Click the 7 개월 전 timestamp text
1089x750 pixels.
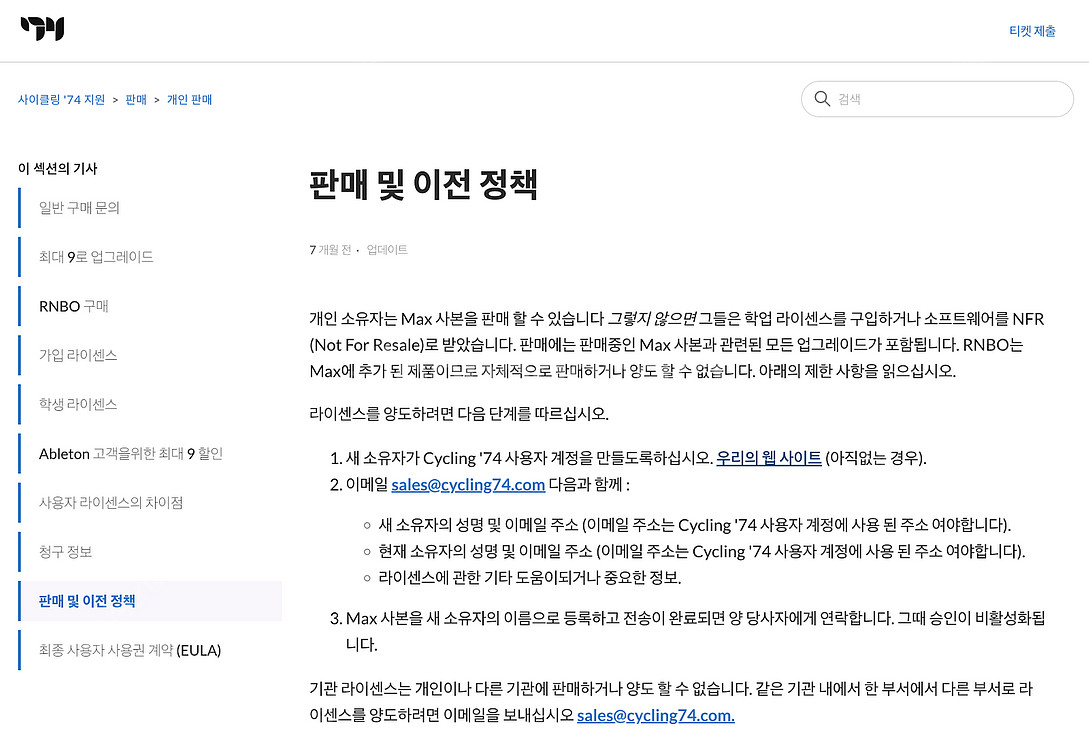(x=331, y=250)
